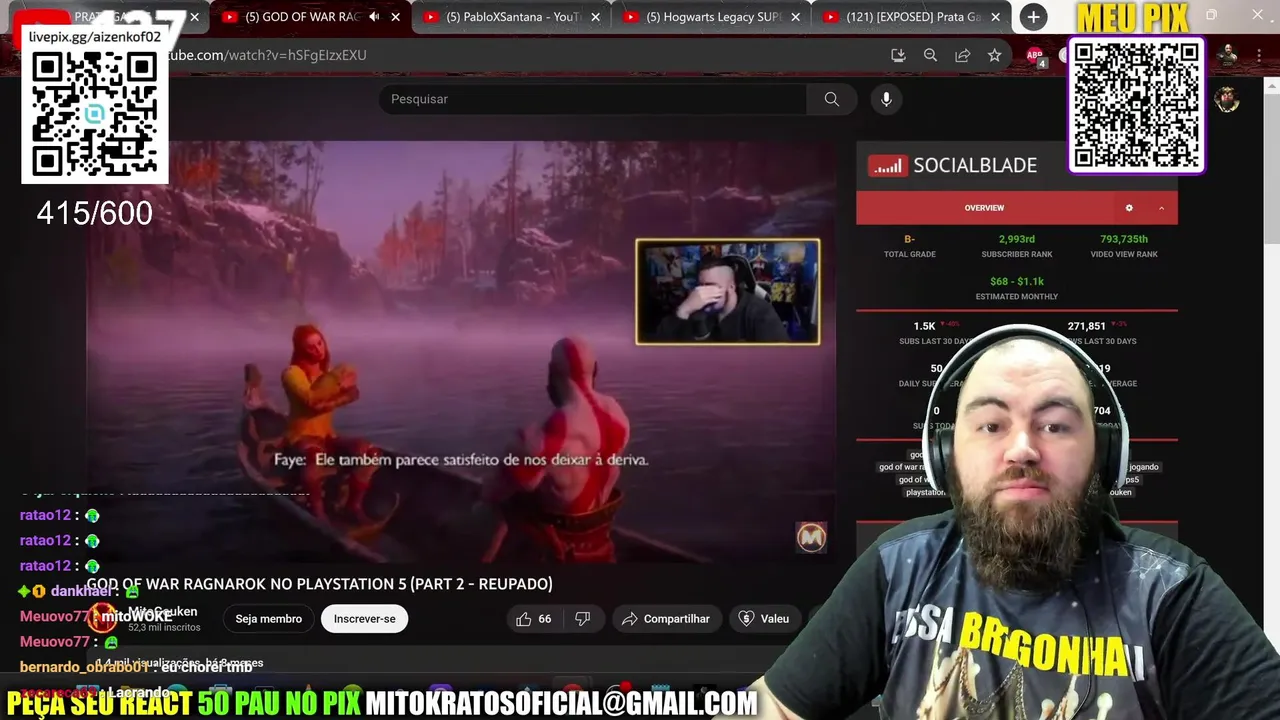Click the share page icon in address bar
This screenshot has width=1280, height=720.
click(x=962, y=55)
